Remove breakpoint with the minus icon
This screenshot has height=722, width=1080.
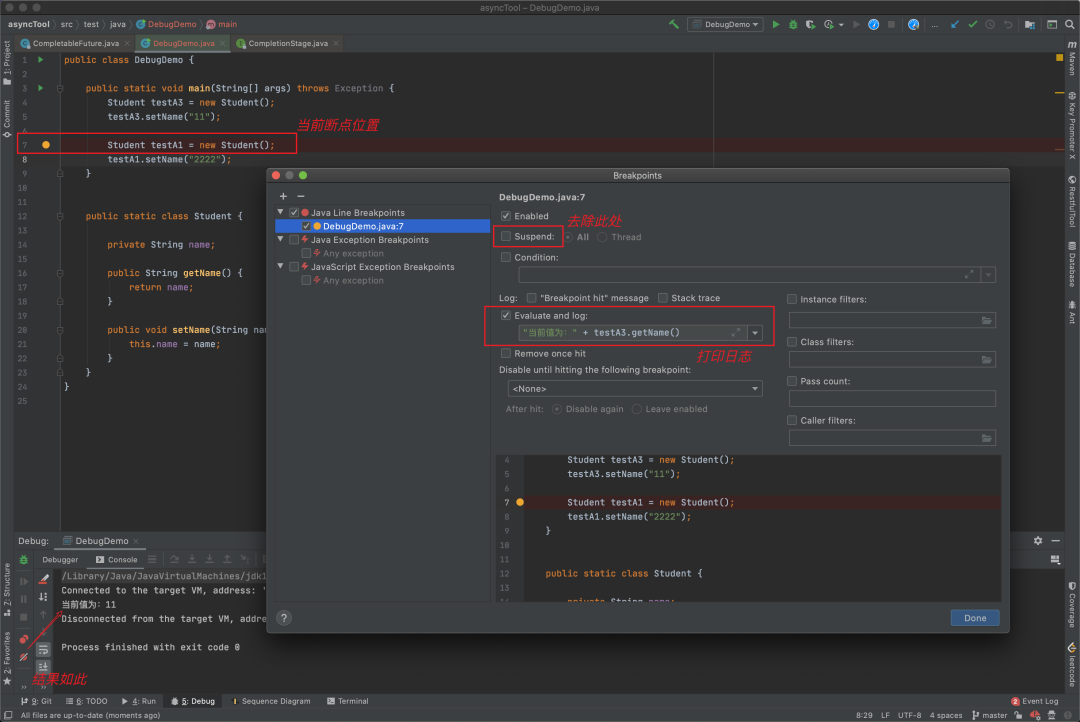point(301,196)
